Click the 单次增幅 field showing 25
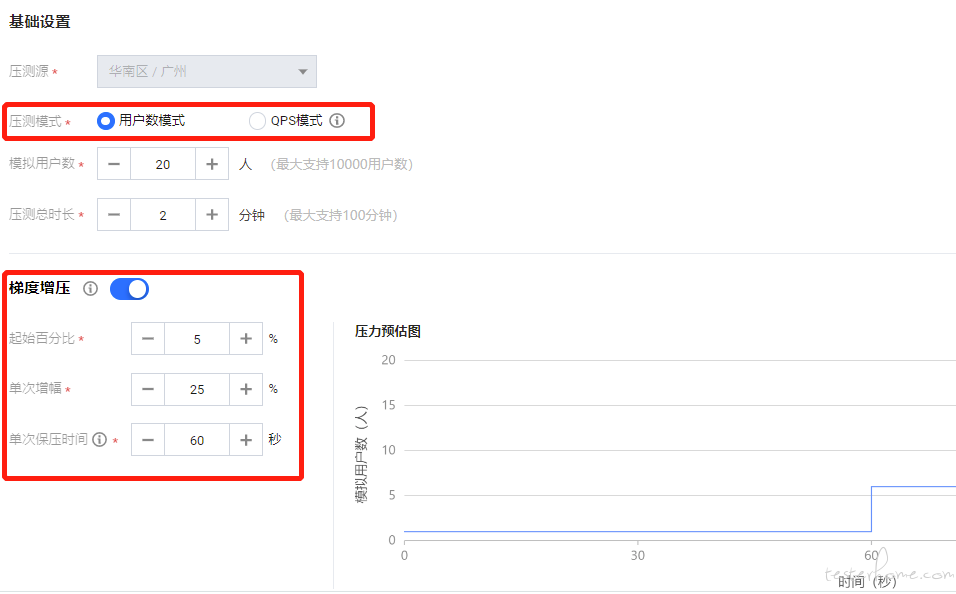This screenshot has height=594, width=956. (x=197, y=389)
